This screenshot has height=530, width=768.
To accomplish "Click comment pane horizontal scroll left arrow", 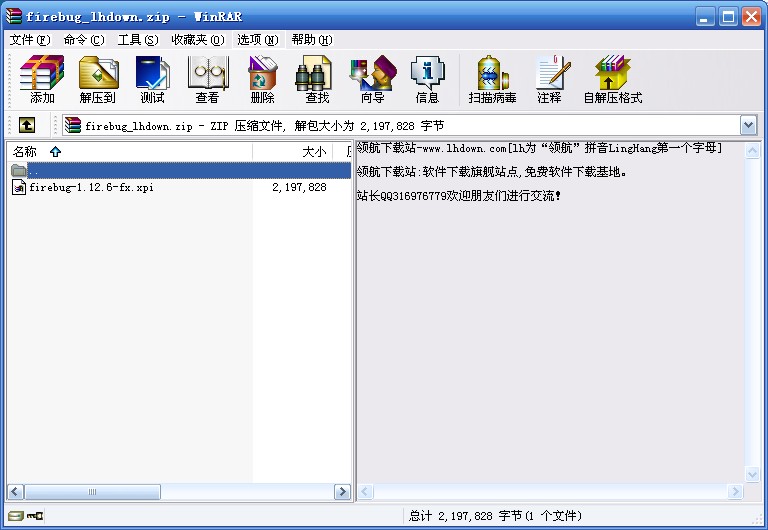I will pyautogui.click(x=366, y=491).
